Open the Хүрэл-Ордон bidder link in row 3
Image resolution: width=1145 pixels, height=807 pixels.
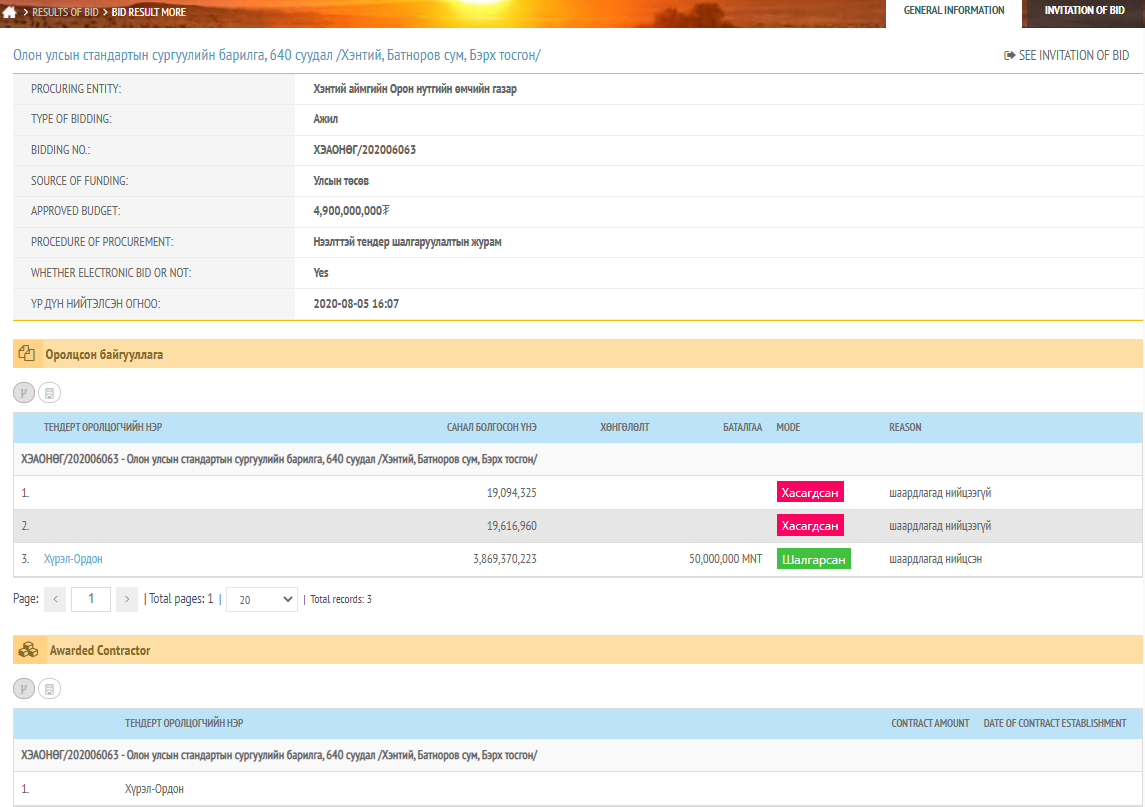pos(73,559)
